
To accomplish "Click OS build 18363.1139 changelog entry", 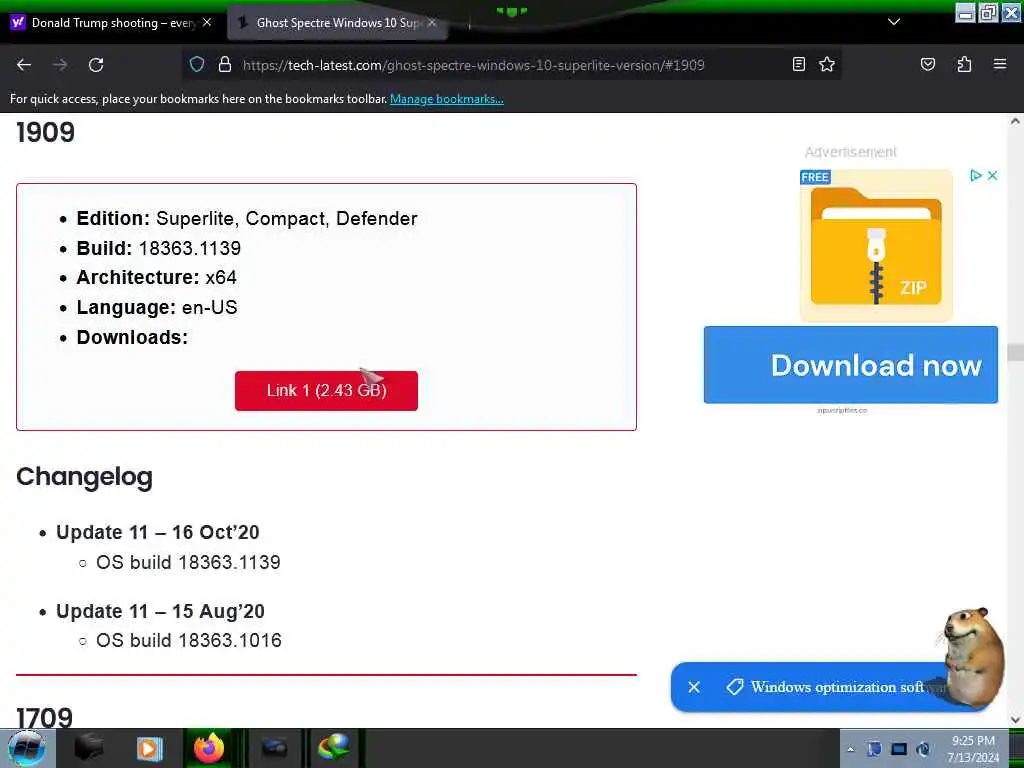I will click(188, 562).
